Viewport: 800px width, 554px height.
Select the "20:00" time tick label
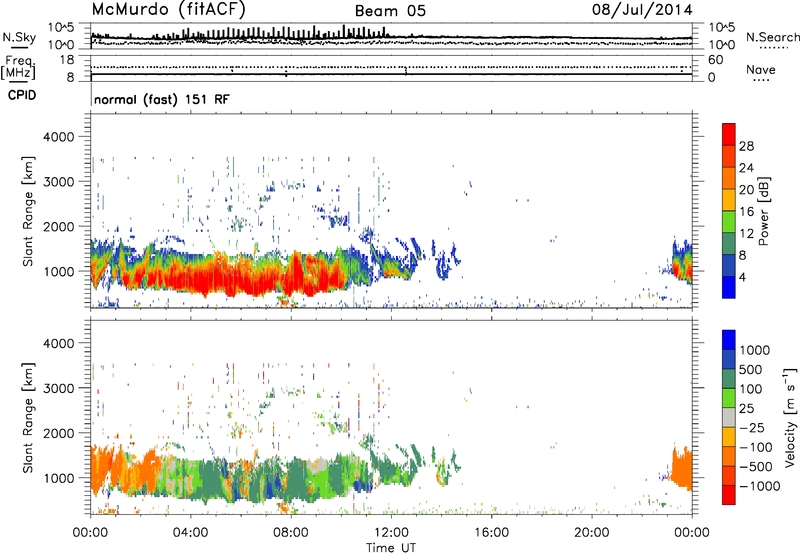click(x=591, y=533)
